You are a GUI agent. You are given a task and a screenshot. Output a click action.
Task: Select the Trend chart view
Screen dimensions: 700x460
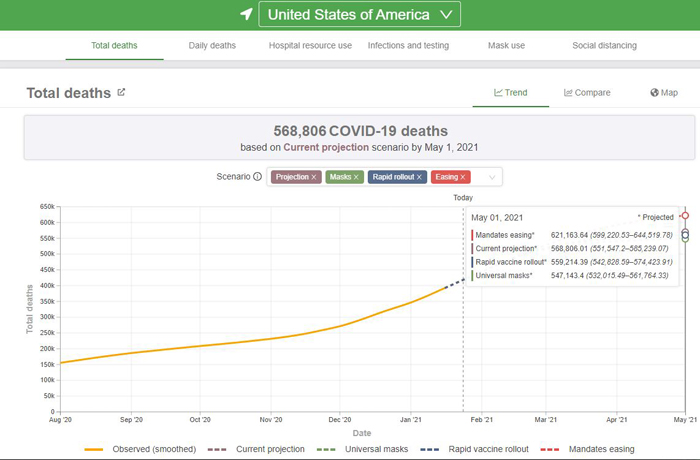coord(511,93)
